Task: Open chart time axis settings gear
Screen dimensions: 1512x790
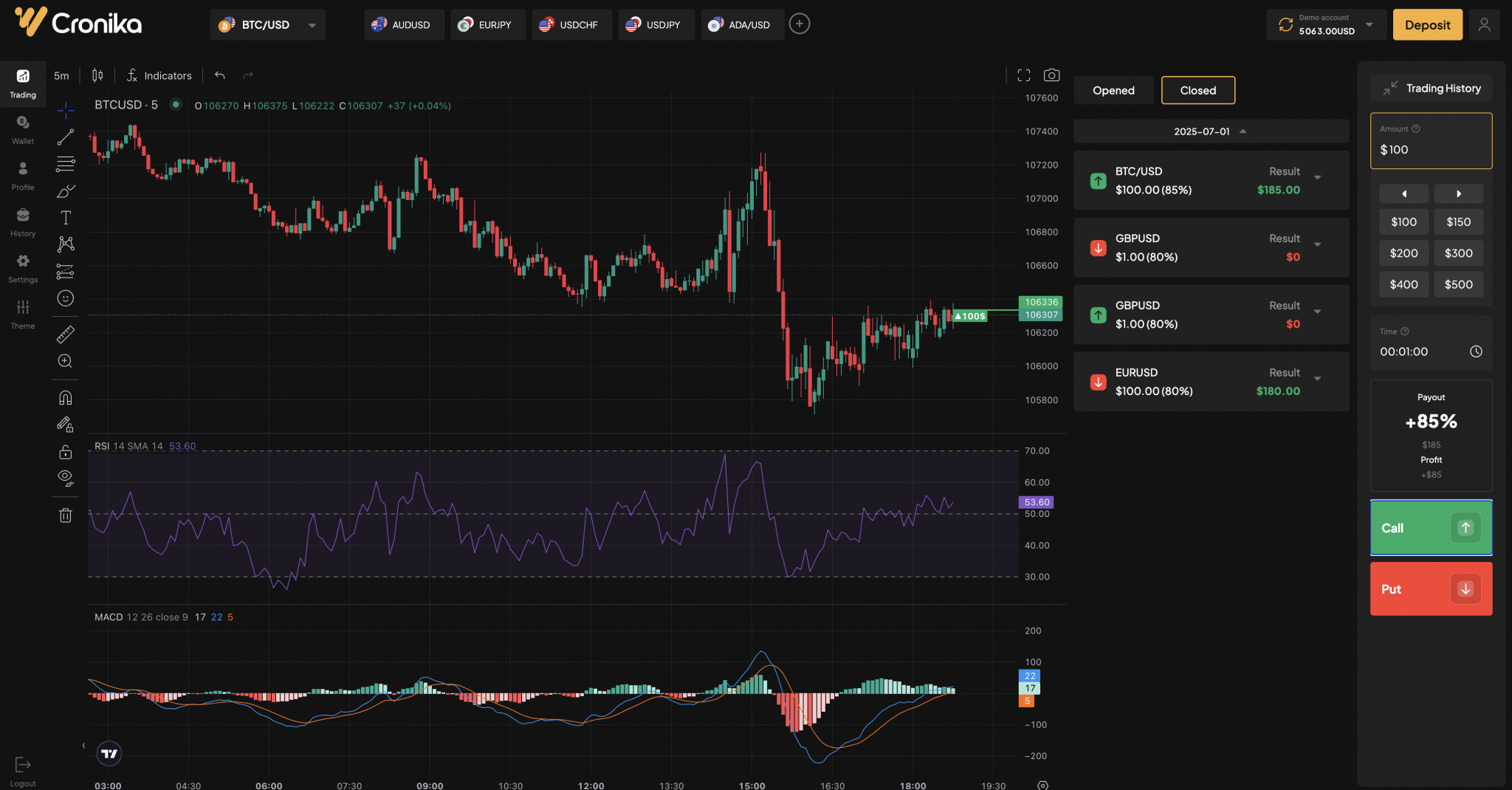Action: tap(1042, 785)
